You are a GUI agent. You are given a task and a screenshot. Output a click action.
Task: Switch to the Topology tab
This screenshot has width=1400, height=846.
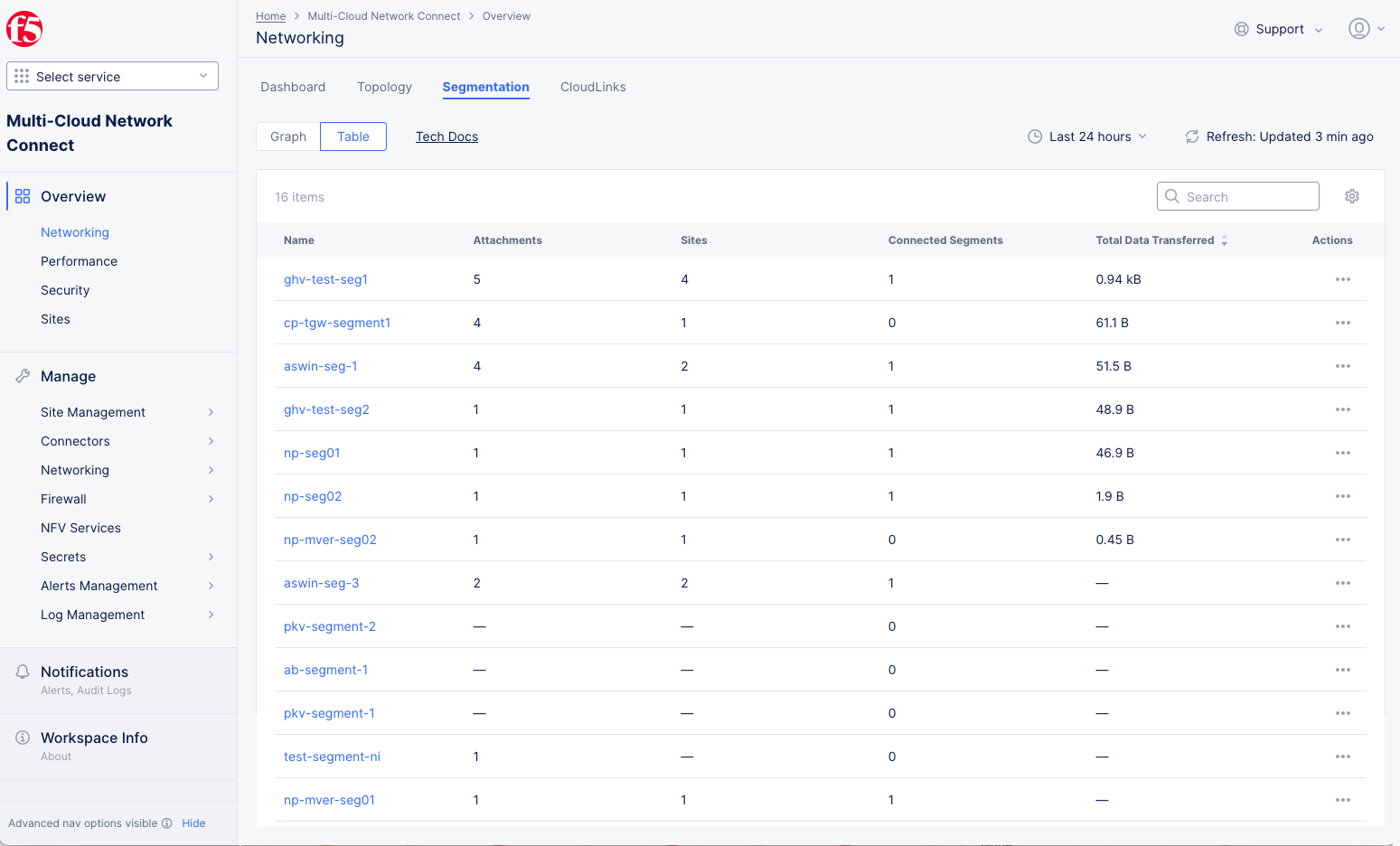coord(384,87)
